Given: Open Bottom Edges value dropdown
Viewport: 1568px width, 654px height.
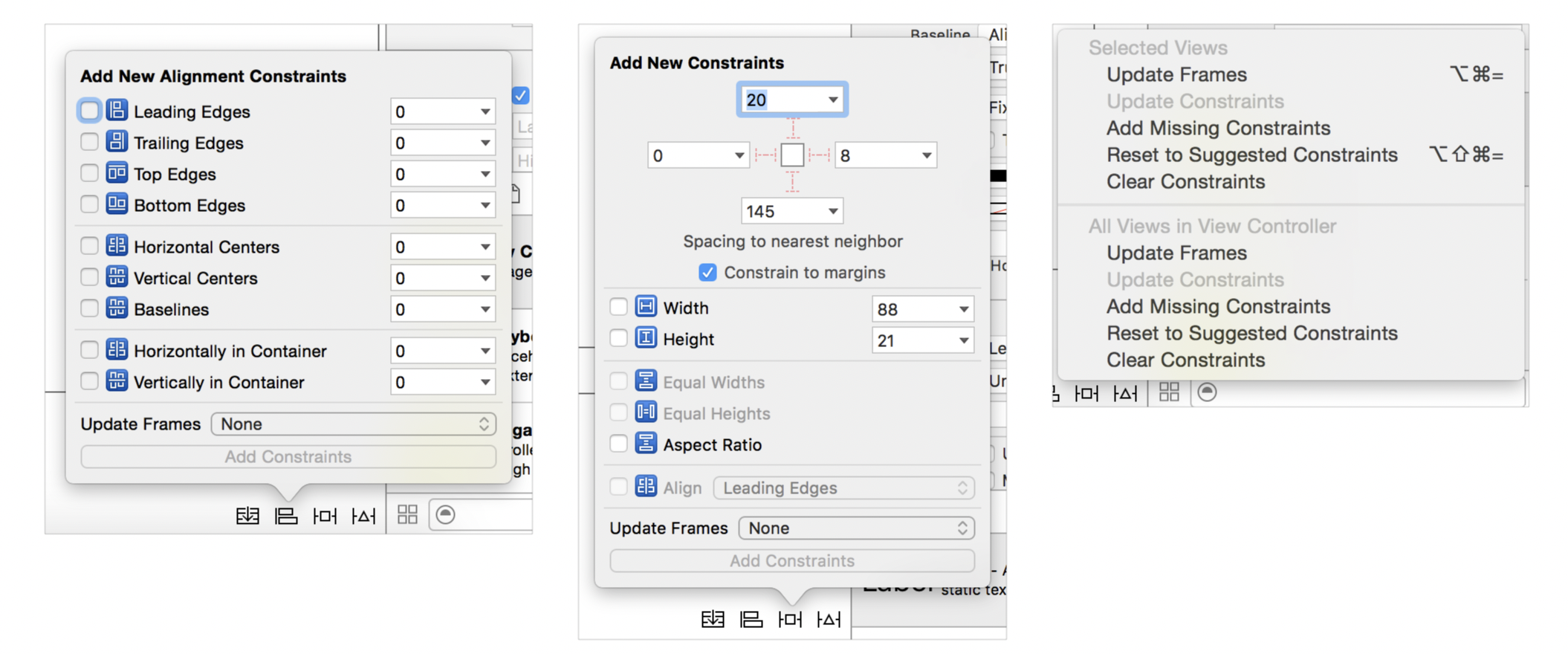Looking at the screenshot, I should coord(485,205).
